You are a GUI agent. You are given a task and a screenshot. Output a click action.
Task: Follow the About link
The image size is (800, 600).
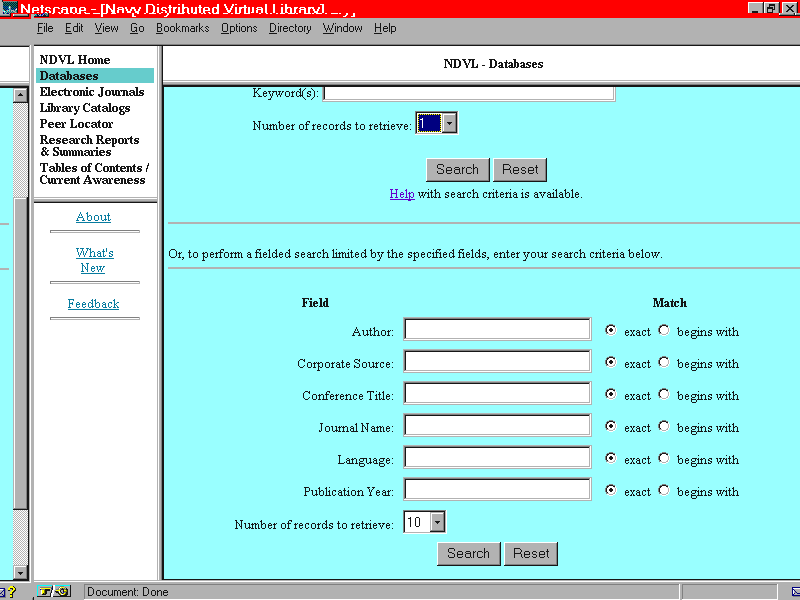93,217
